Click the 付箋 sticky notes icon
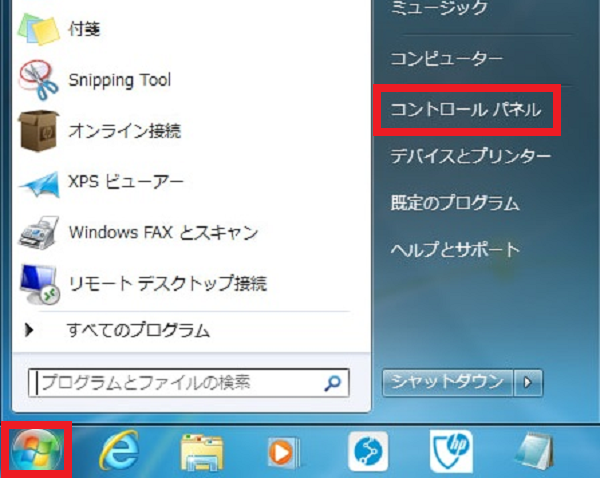Viewport: 600px width, 478px height. pyautogui.click(x=38, y=29)
